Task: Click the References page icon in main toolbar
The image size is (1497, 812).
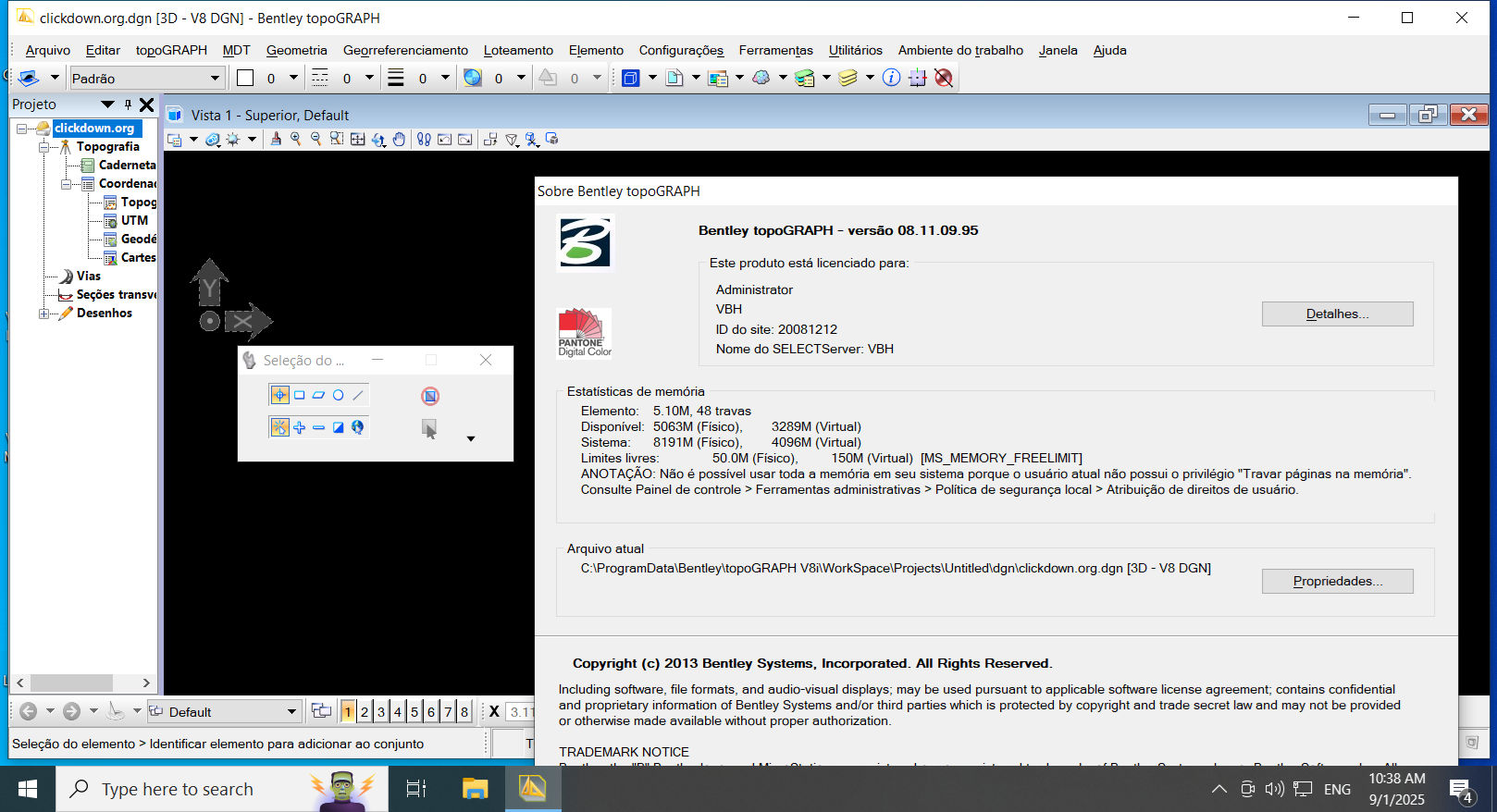Action: coord(674,79)
